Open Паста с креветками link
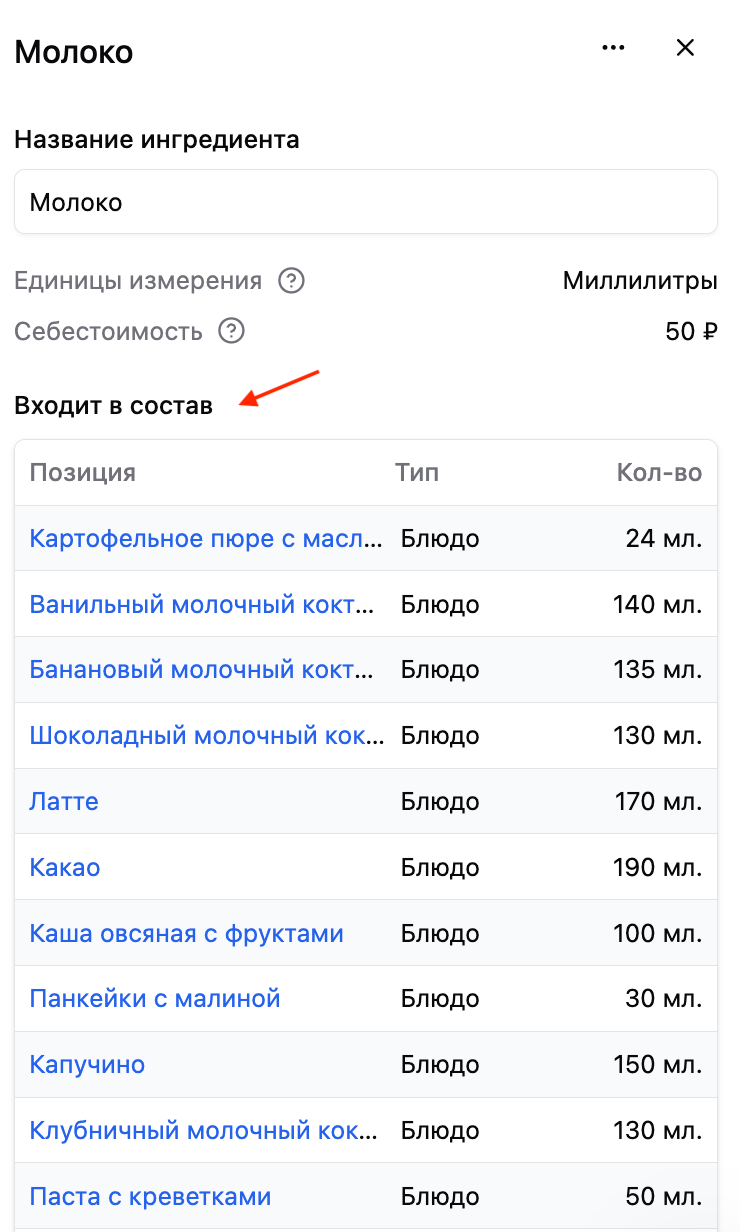The image size is (740, 1232). 151,1197
